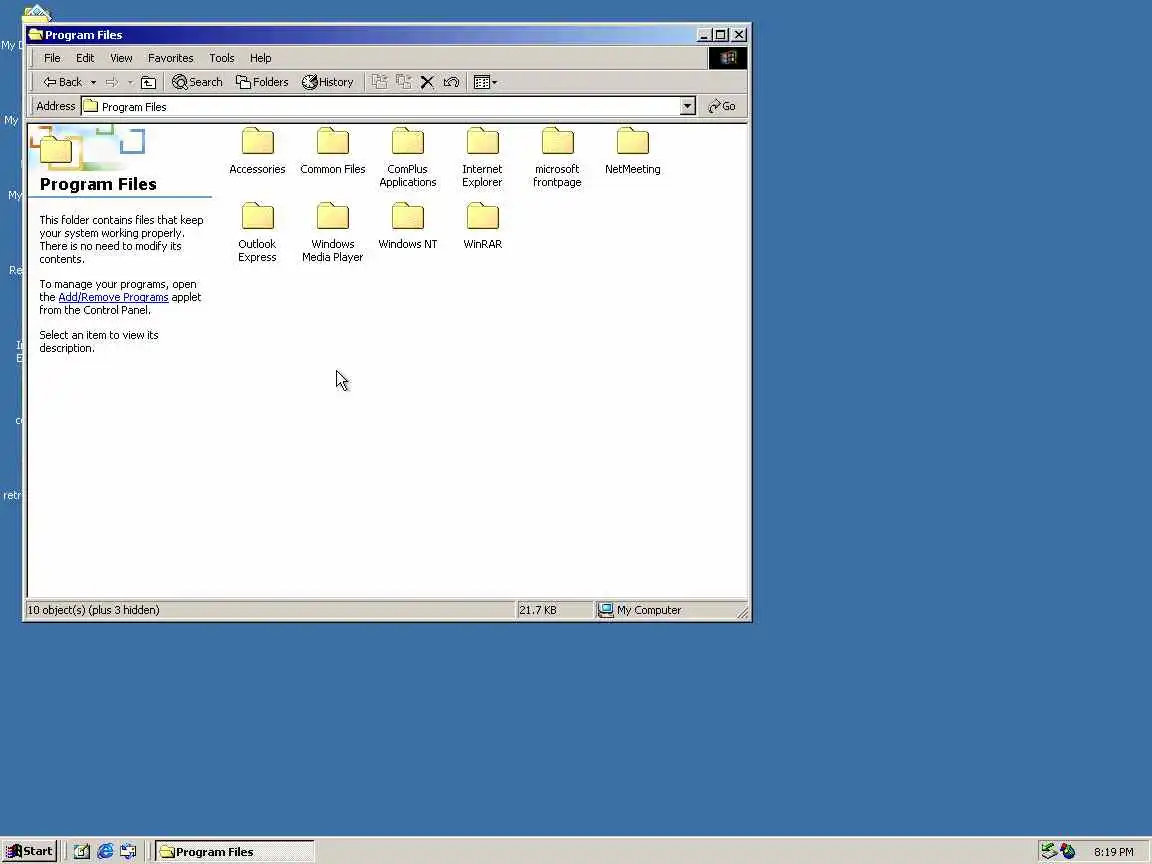Click the Up one level toolbar icon
The image size is (1152, 864).
click(x=148, y=82)
